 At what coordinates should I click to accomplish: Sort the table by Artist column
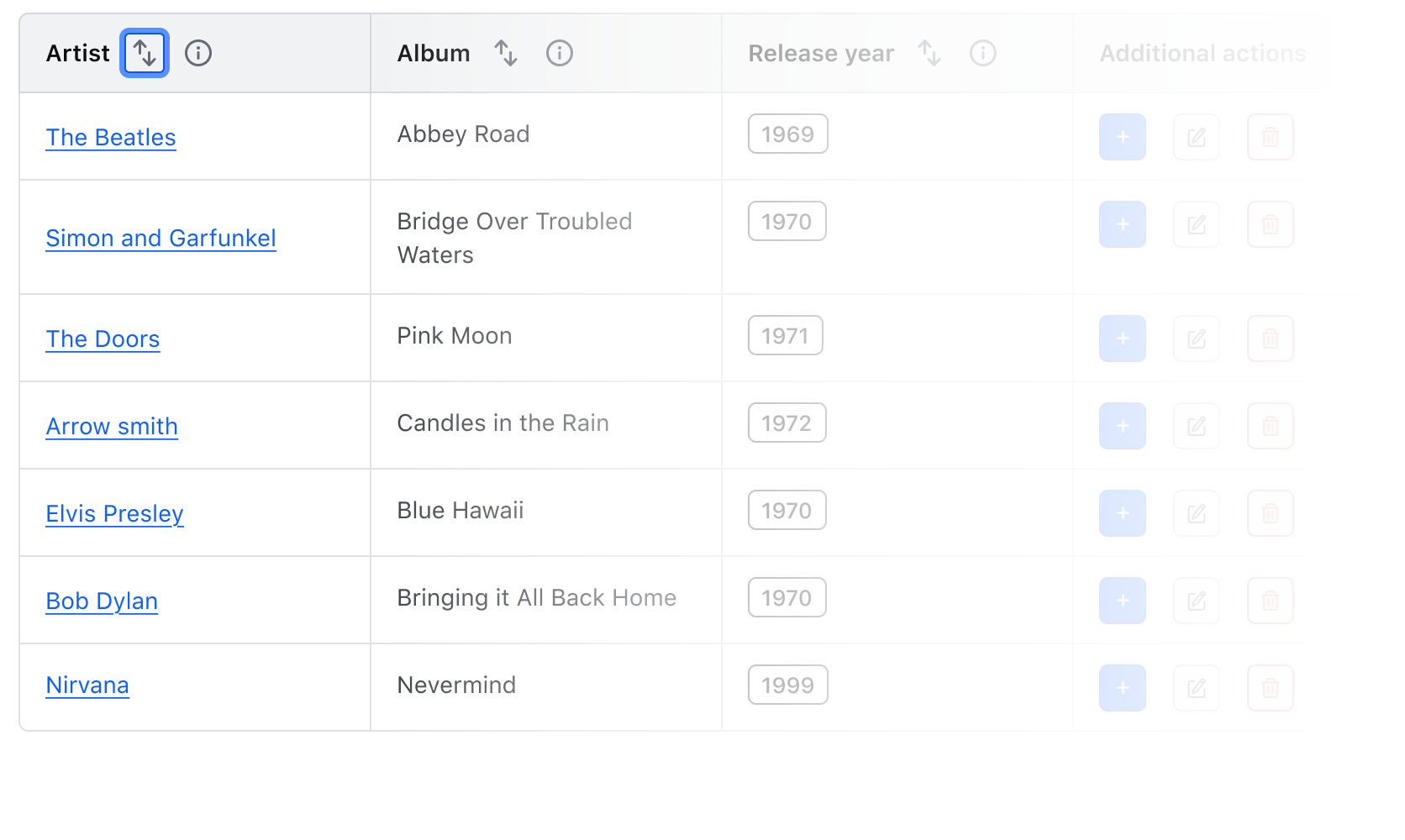tap(144, 52)
